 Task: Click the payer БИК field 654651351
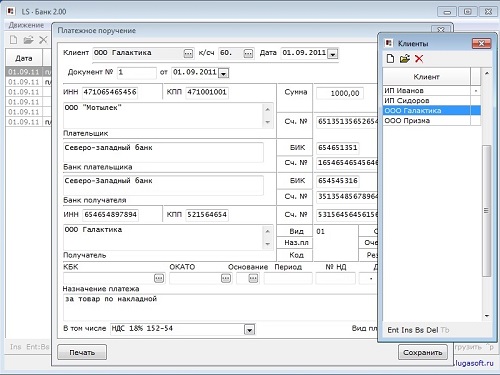click(x=338, y=148)
